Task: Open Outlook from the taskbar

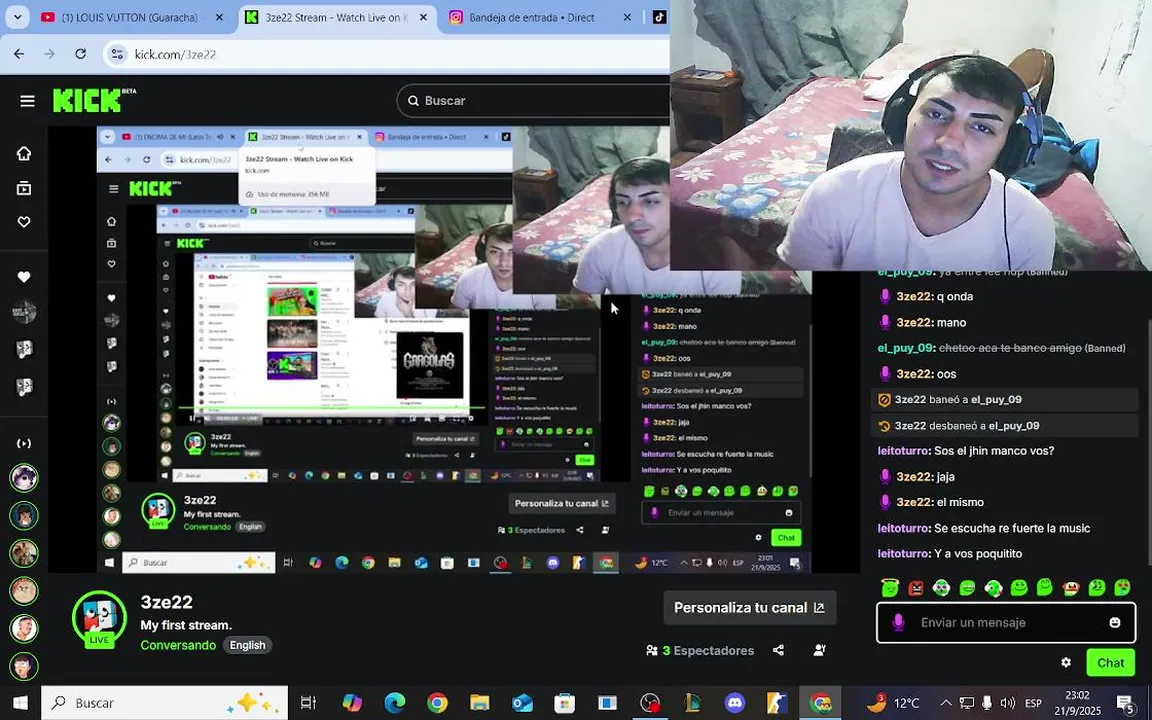Action: coord(522,702)
